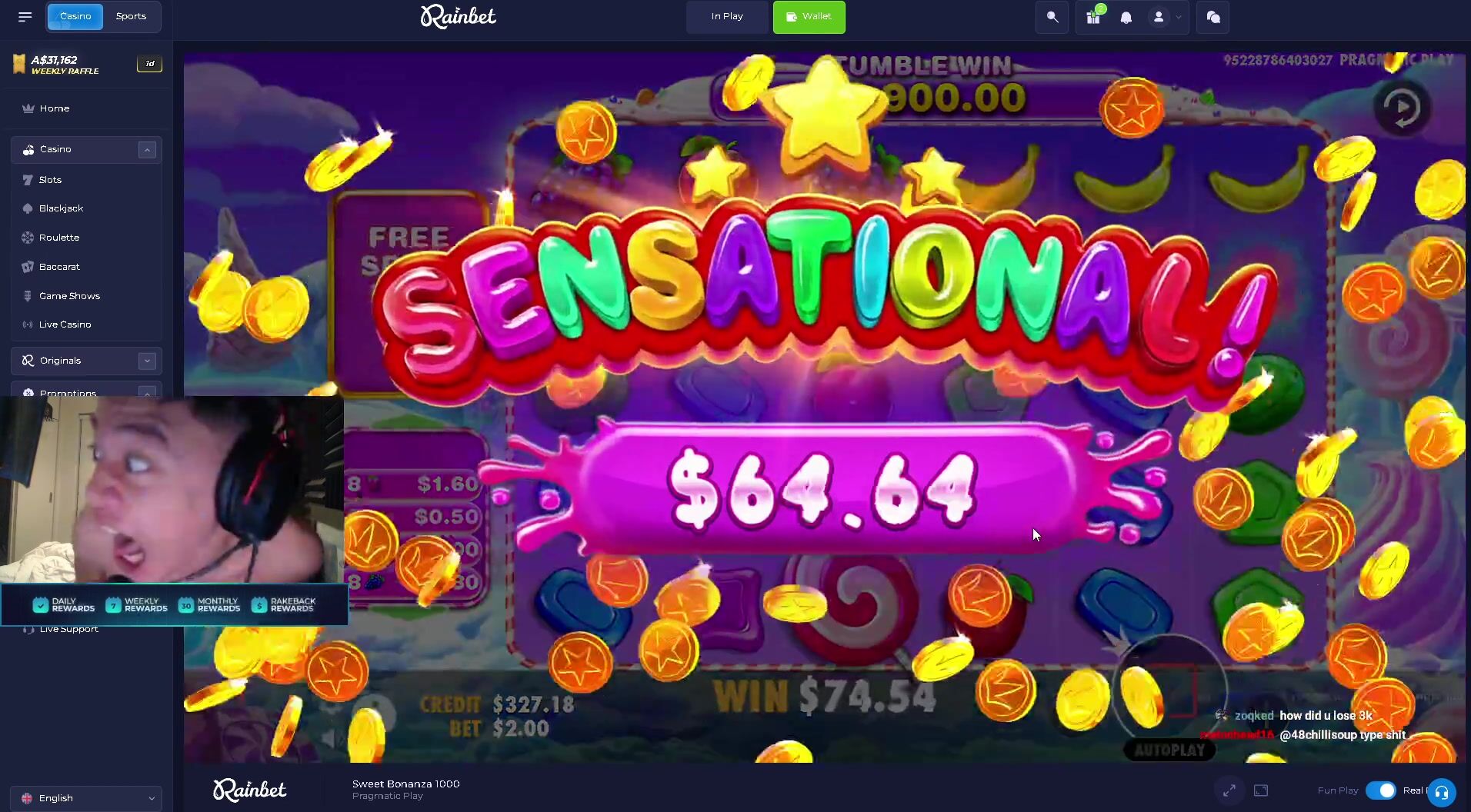Viewport: 1471px width, 812px height.
Task: Open the user profile dropdown
Action: coord(1166,17)
